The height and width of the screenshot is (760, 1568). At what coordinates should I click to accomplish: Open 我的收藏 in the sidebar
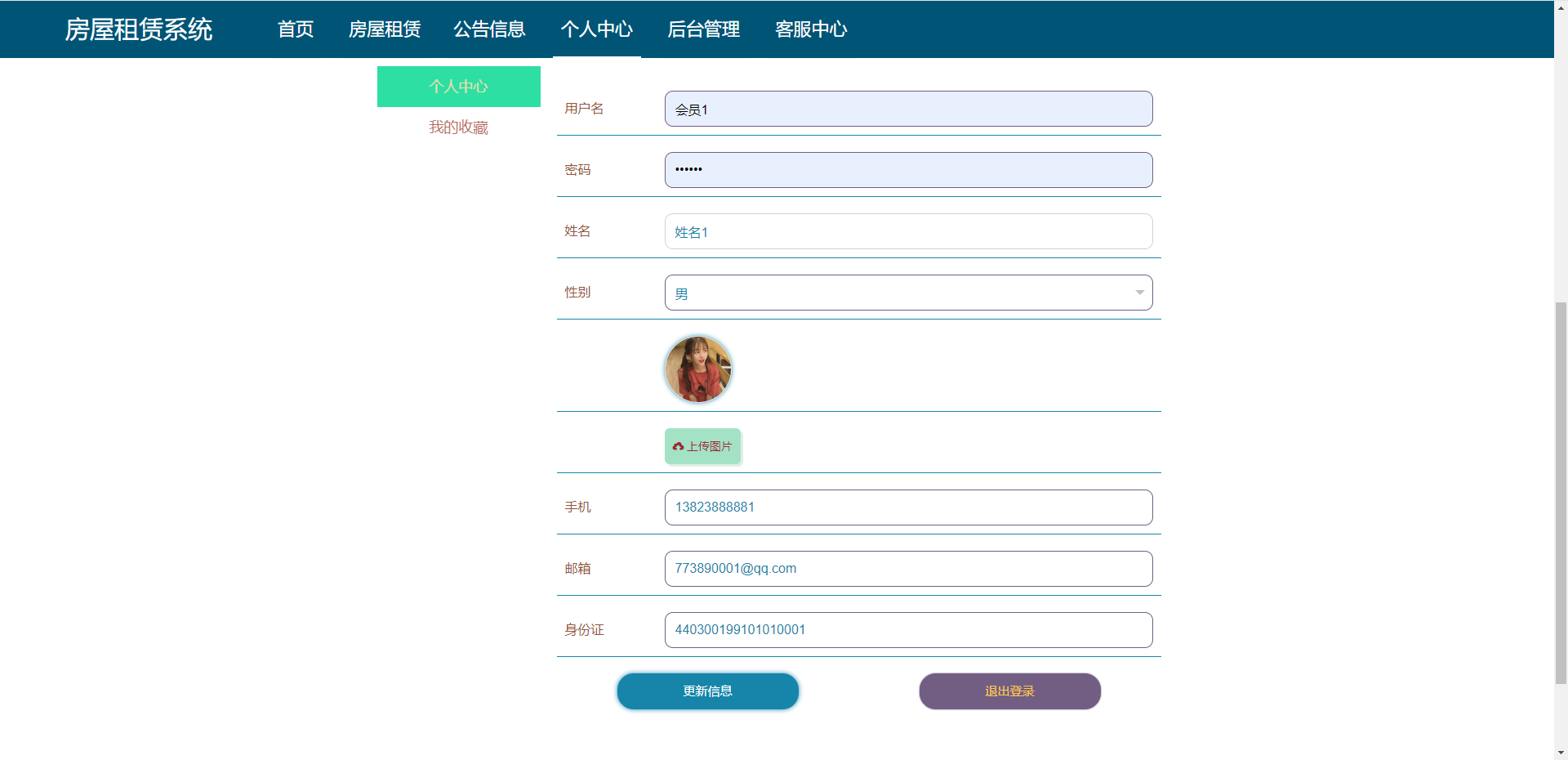click(458, 127)
